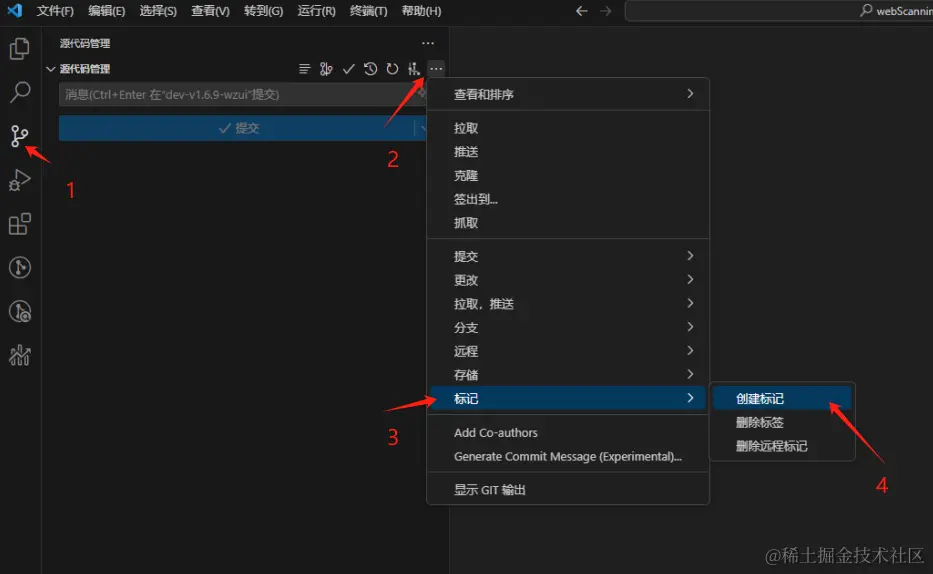Open the GitLens inspect icon in activity bar
This screenshot has width=933, height=574.
point(20,312)
